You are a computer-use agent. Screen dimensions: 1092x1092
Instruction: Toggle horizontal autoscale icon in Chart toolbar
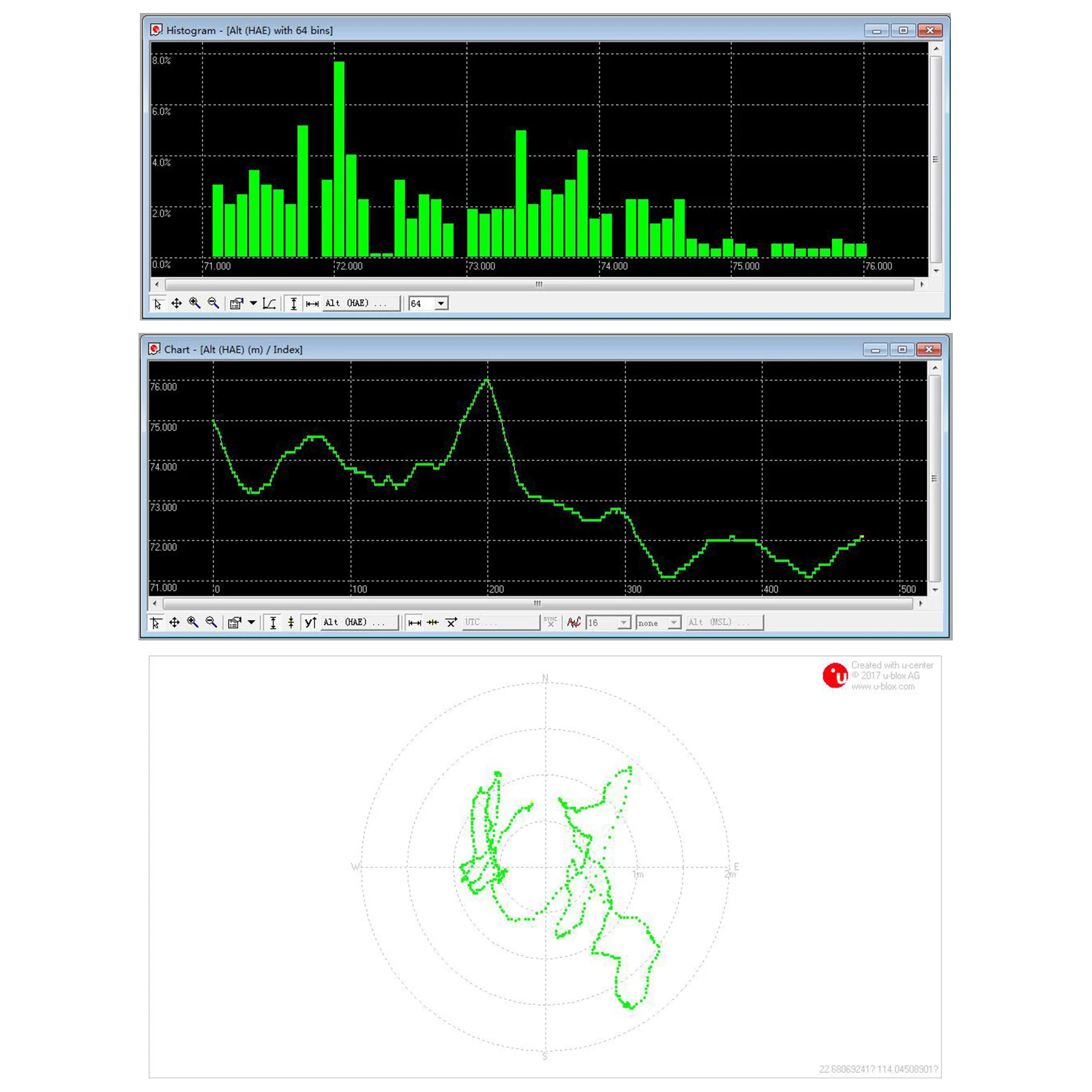click(414, 622)
